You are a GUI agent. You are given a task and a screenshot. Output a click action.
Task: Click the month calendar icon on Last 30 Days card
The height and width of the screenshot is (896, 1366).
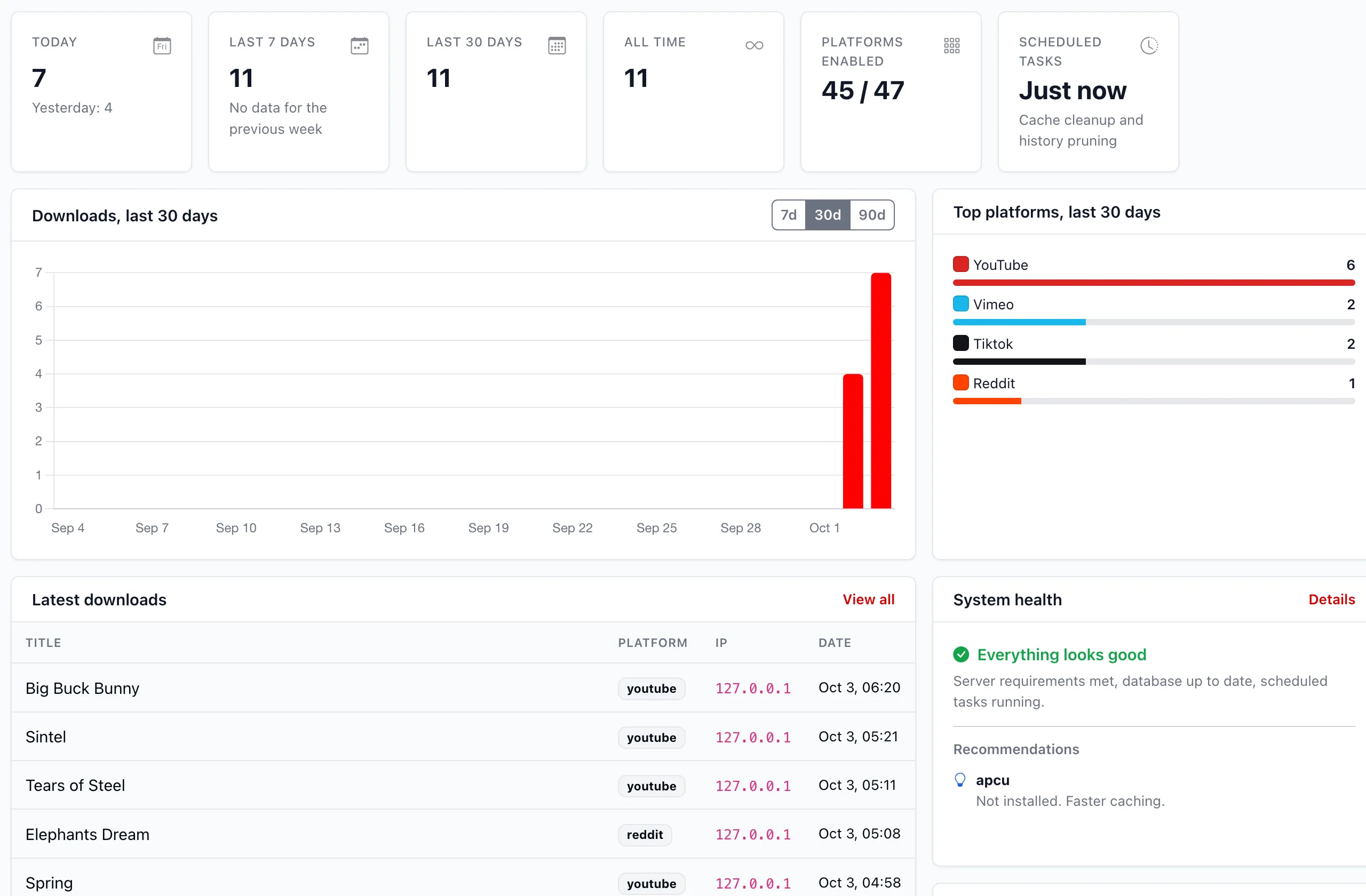coord(557,45)
